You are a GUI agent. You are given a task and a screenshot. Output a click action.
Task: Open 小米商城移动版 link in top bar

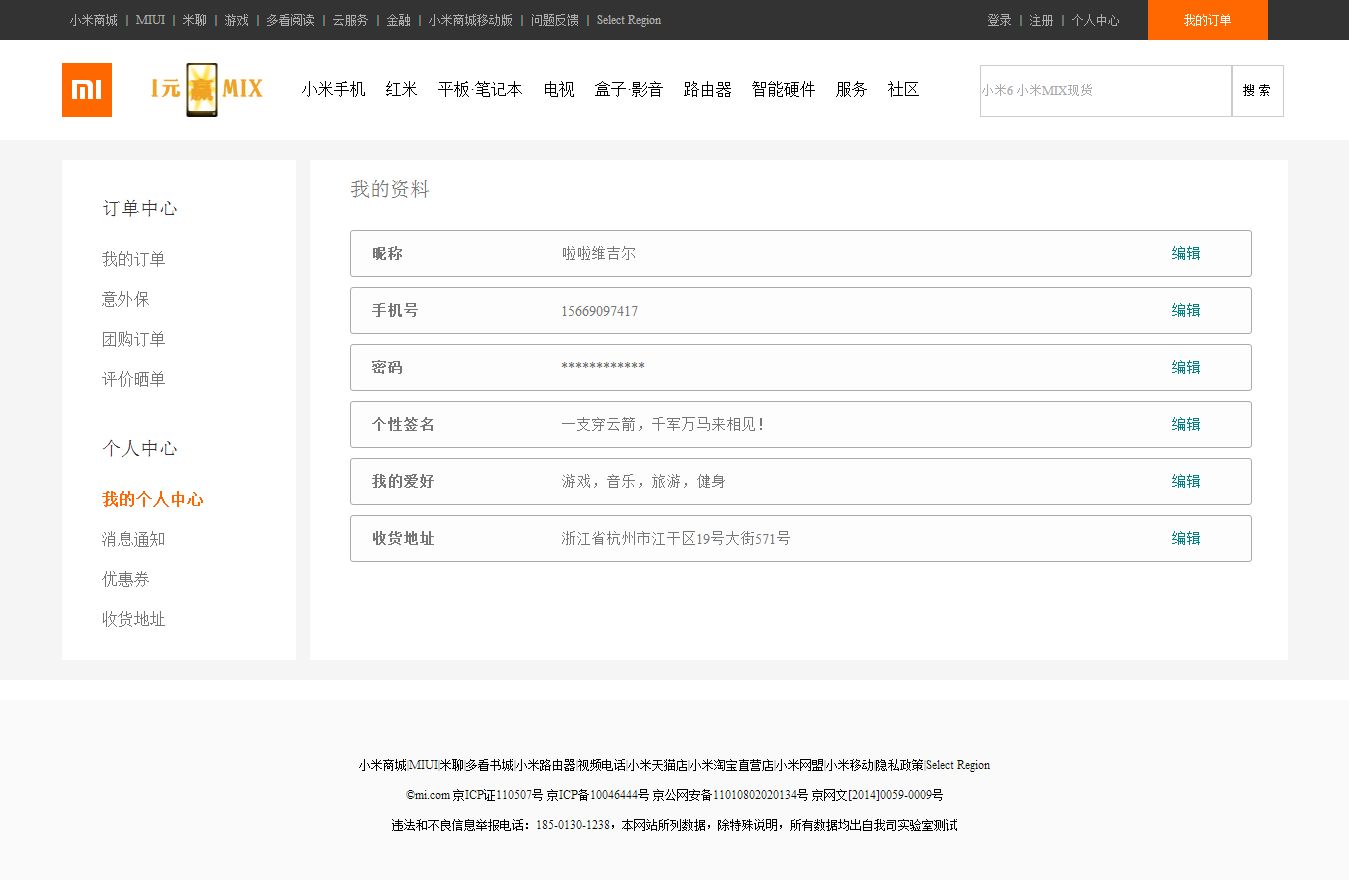click(471, 20)
